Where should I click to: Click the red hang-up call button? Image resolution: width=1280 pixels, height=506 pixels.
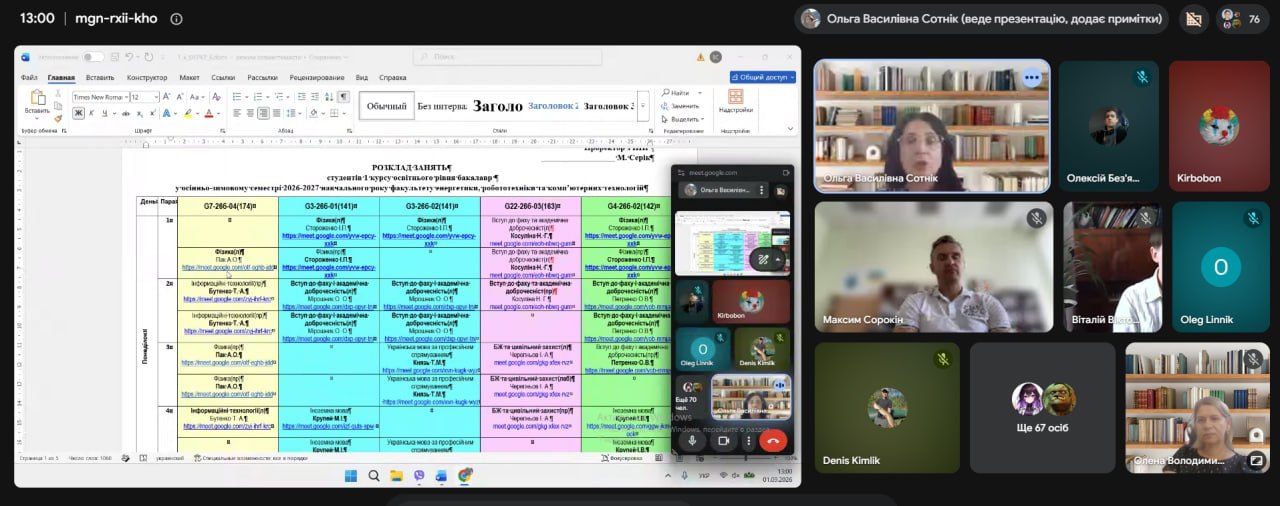[x=772, y=440]
